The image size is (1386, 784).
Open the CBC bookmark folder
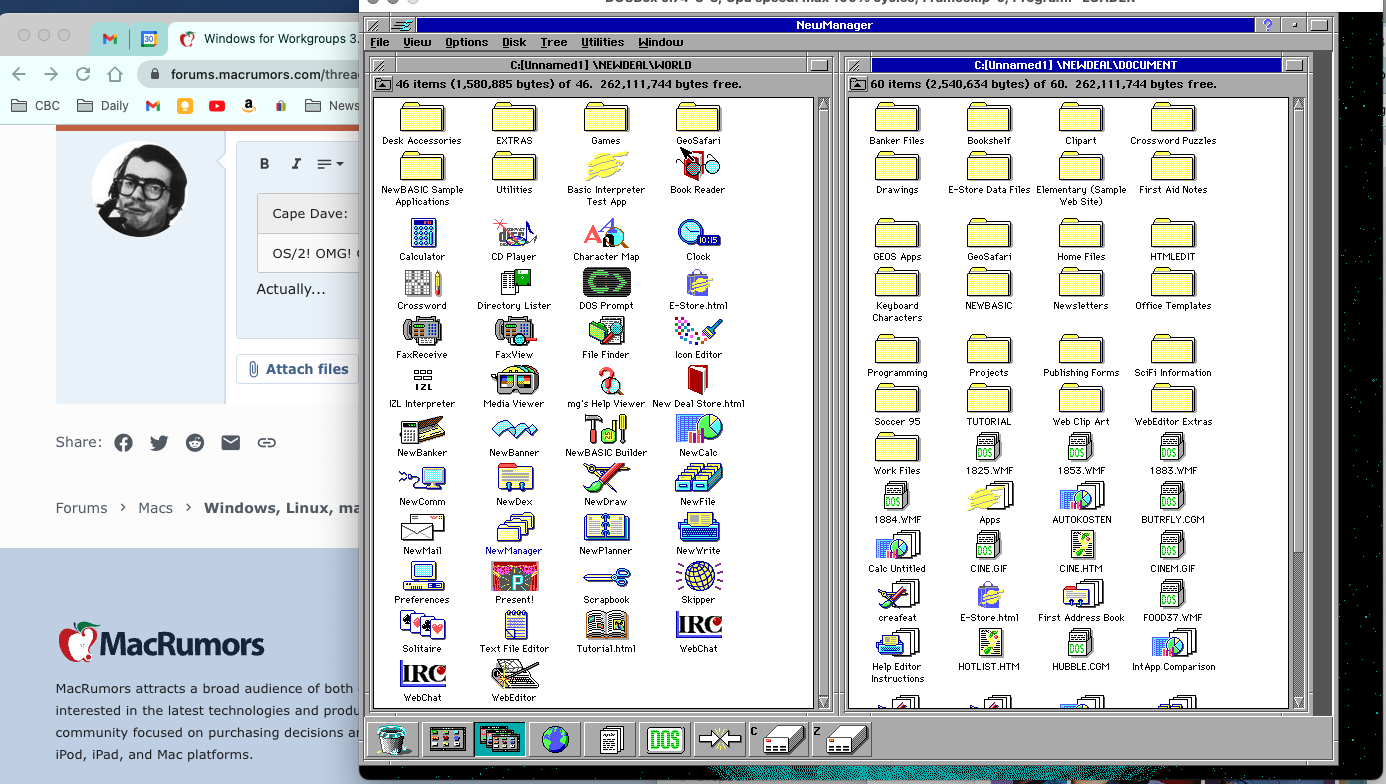35,105
